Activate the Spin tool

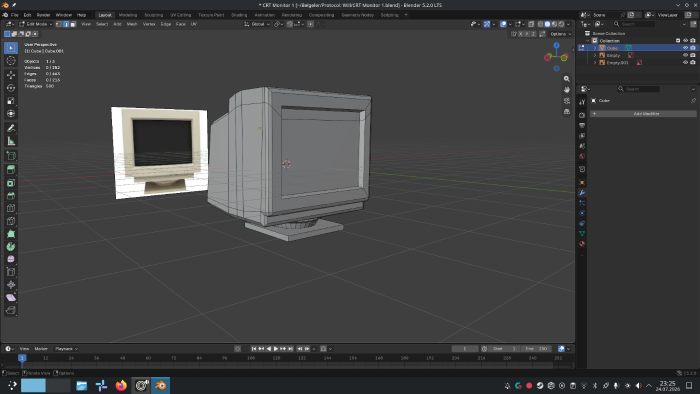[11, 247]
